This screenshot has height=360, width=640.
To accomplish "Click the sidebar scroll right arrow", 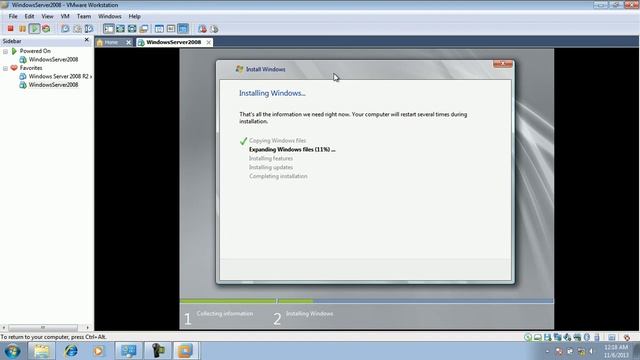I will point(87,327).
